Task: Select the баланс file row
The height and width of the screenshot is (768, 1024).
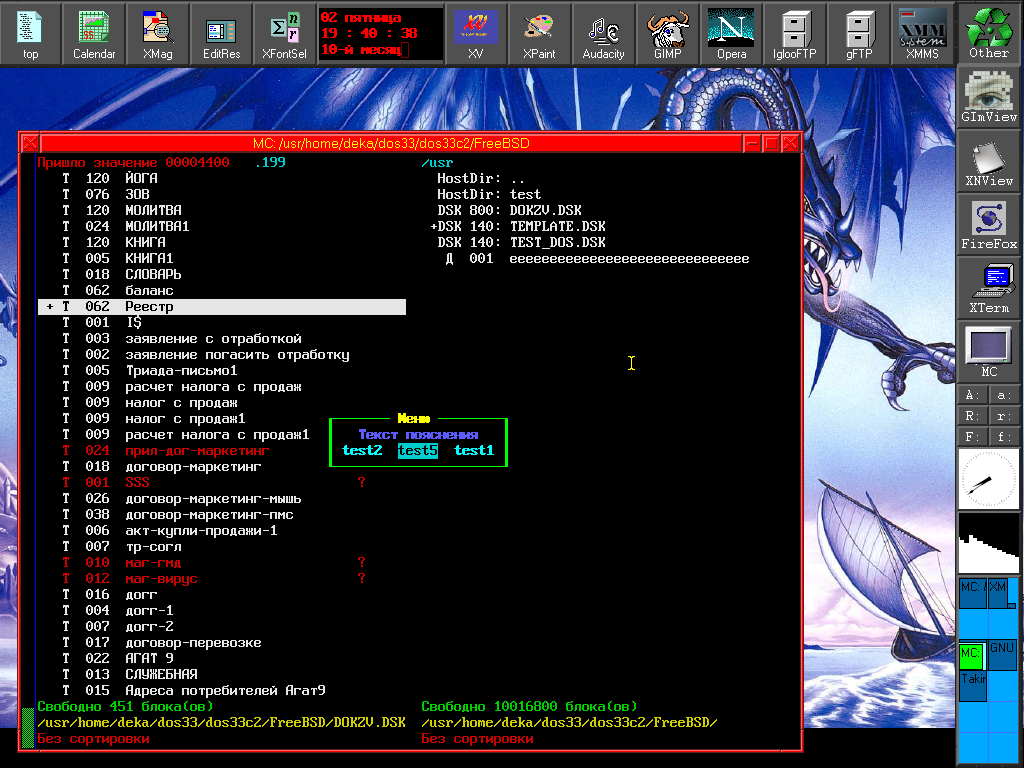Action: click(x=221, y=291)
